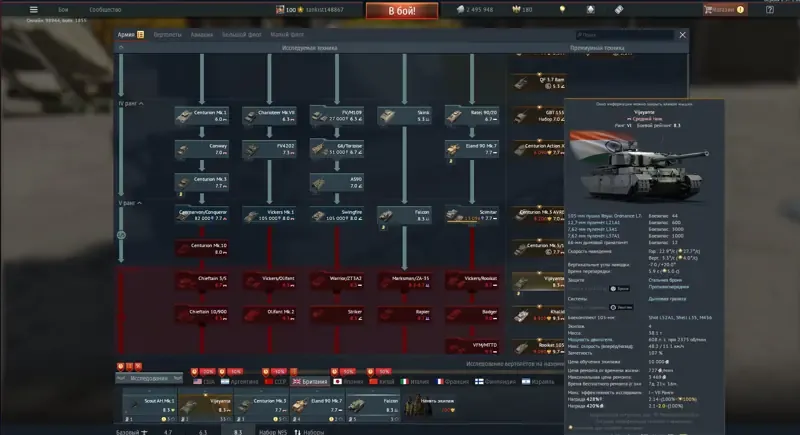The width and height of the screenshot is (800, 435).
Task: Choose the Аргентина nation
Action: pyautogui.click(x=239, y=381)
